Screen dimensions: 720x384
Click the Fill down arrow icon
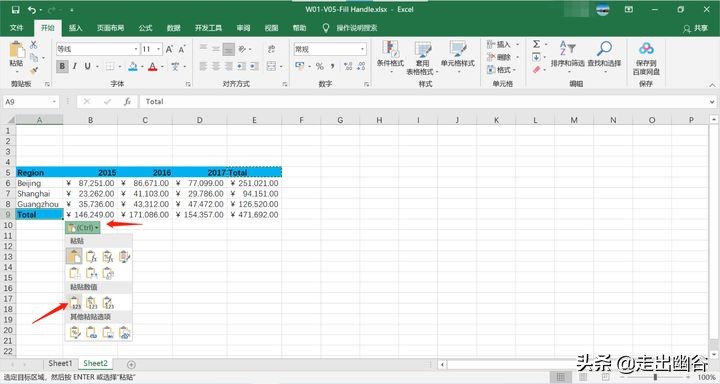536,57
